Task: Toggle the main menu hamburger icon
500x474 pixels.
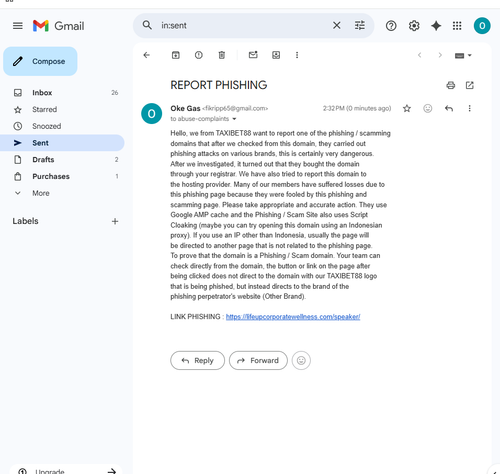Action: (x=18, y=26)
